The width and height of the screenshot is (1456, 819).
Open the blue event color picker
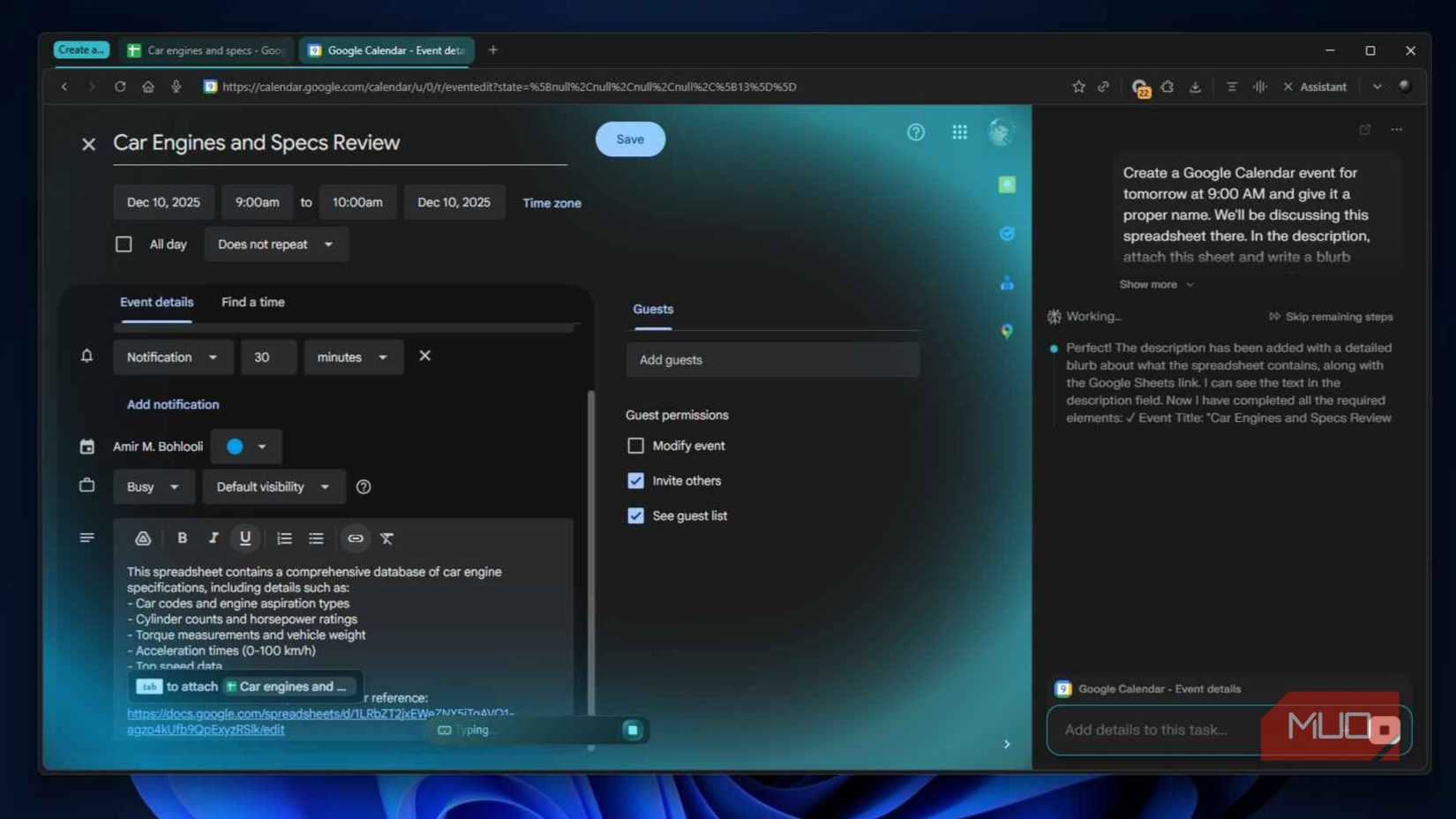click(x=246, y=447)
